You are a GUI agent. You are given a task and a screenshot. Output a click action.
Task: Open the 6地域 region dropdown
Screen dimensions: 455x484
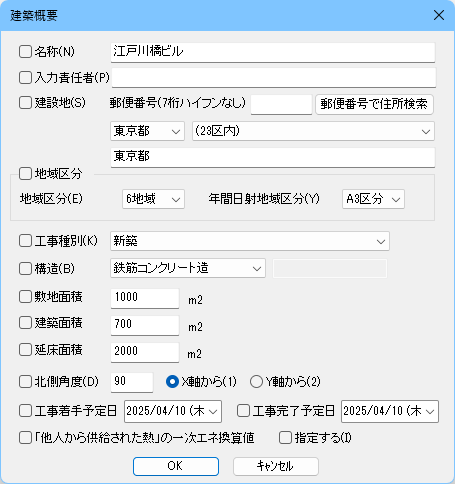coord(153,199)
